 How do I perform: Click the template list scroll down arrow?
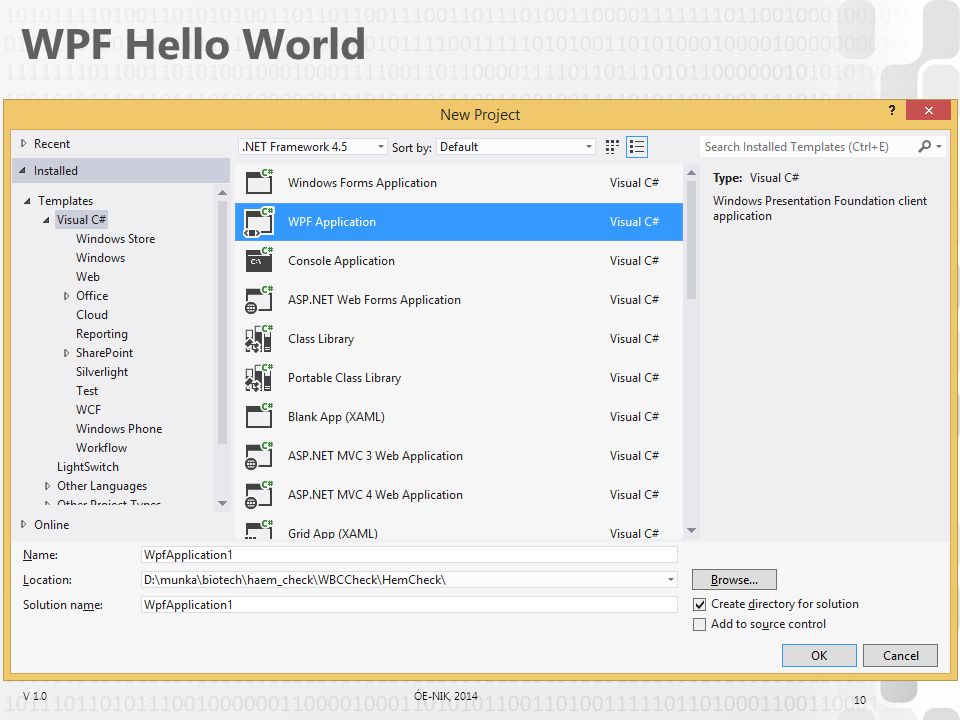pyautogui.click(x=691, y=530)
